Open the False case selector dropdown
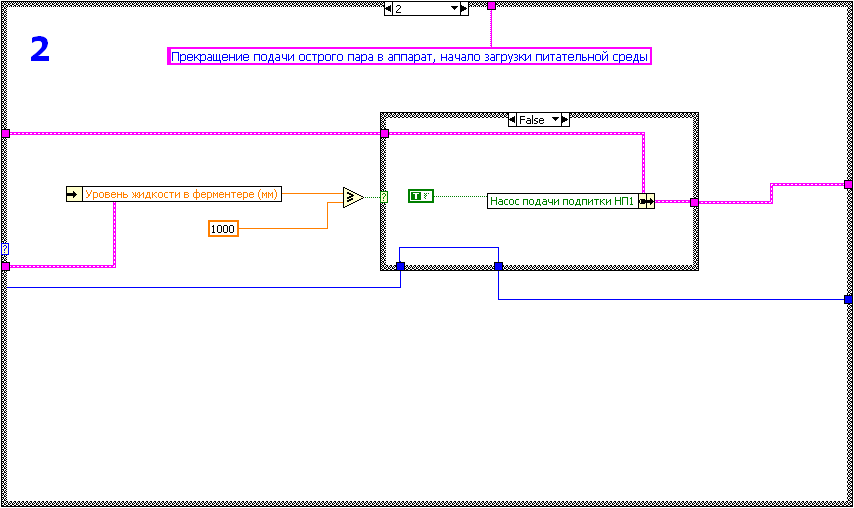The height and width of the screenshot is (508, 854). (x=556, y=120)
